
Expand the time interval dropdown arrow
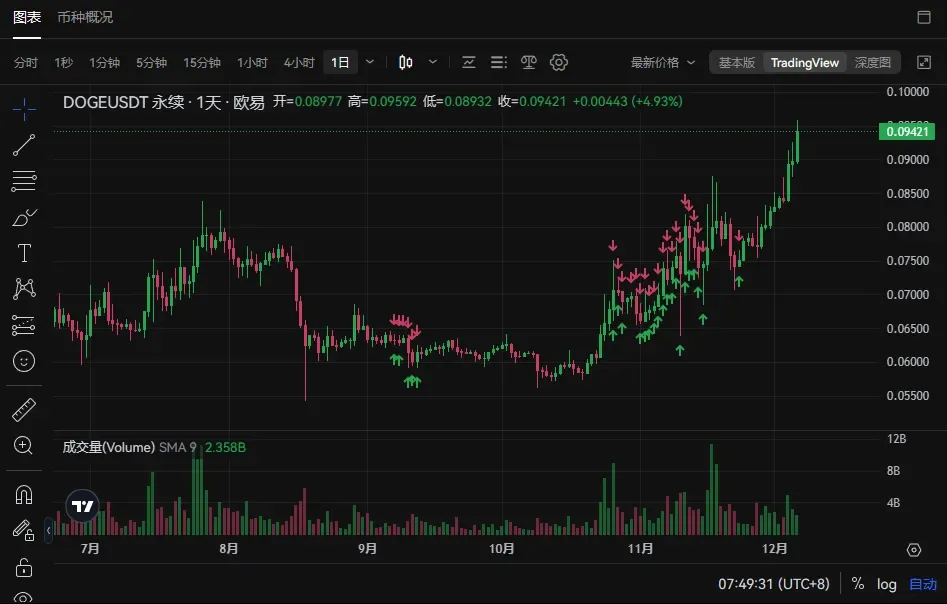[370, 62]
